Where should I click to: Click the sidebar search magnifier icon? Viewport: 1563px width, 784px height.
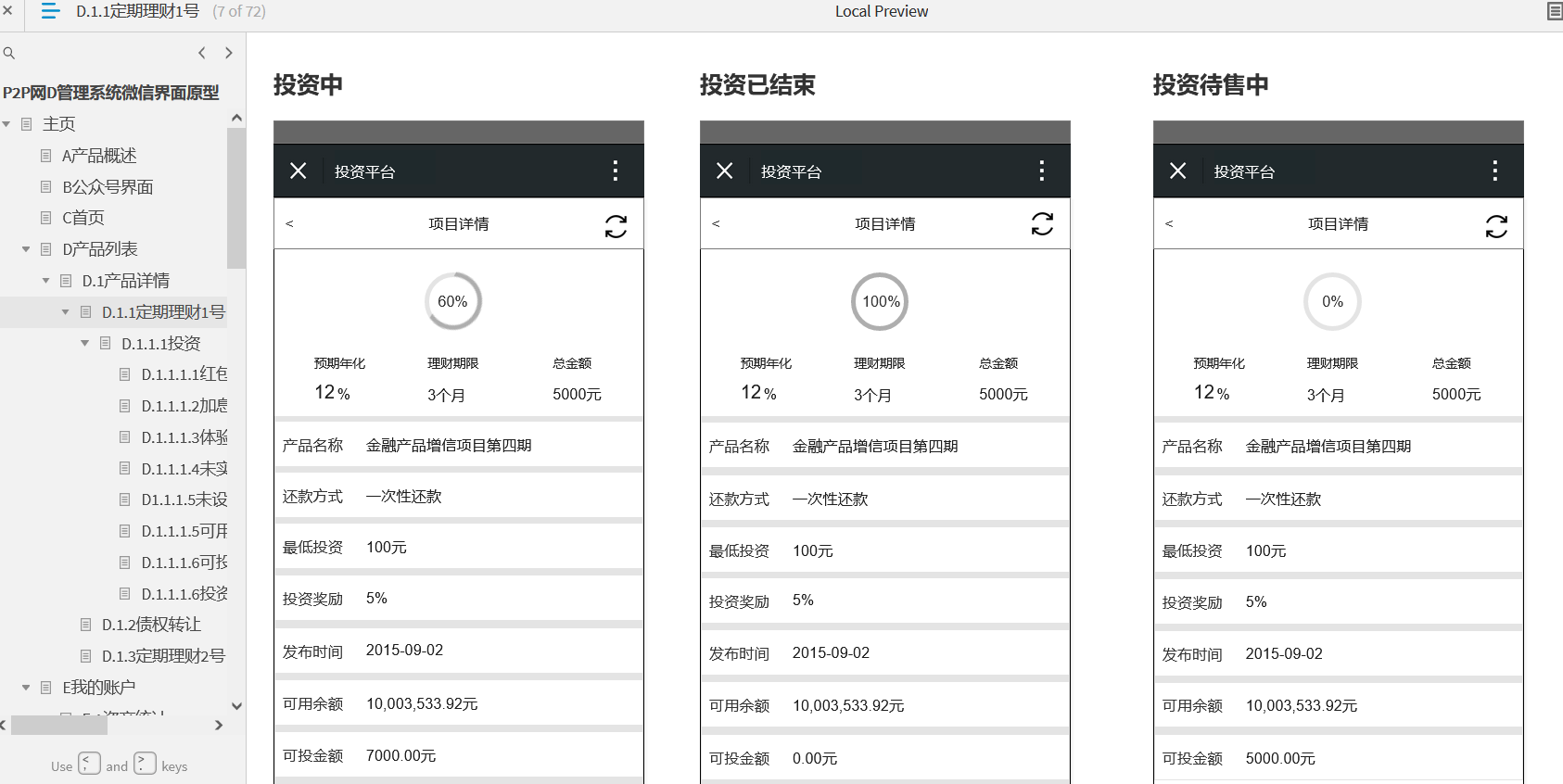point(9,53)
